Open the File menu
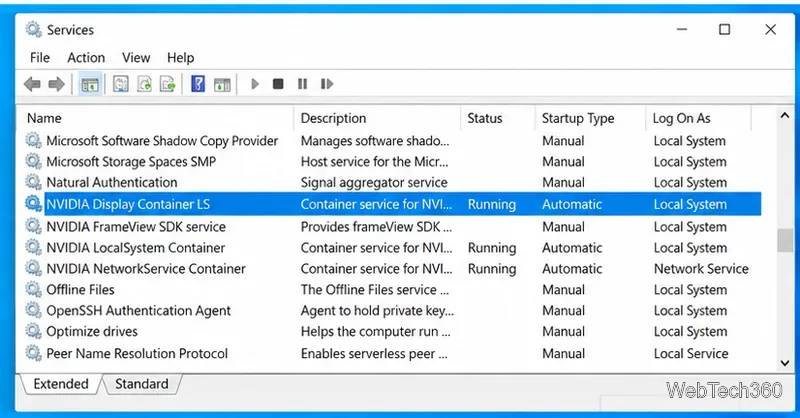This screenshot has width=800, height=418. 40,58
